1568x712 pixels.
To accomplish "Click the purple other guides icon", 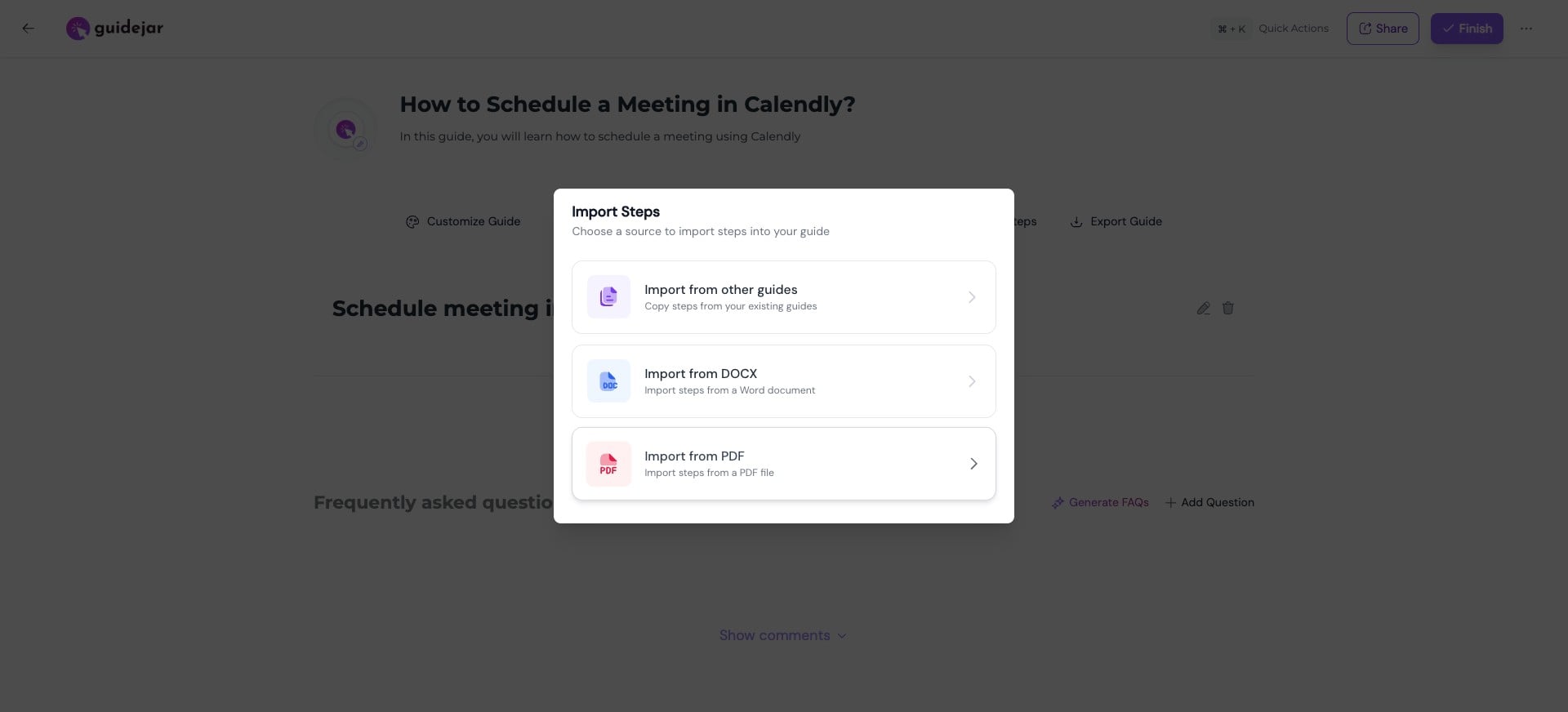I will pos(608,297).
